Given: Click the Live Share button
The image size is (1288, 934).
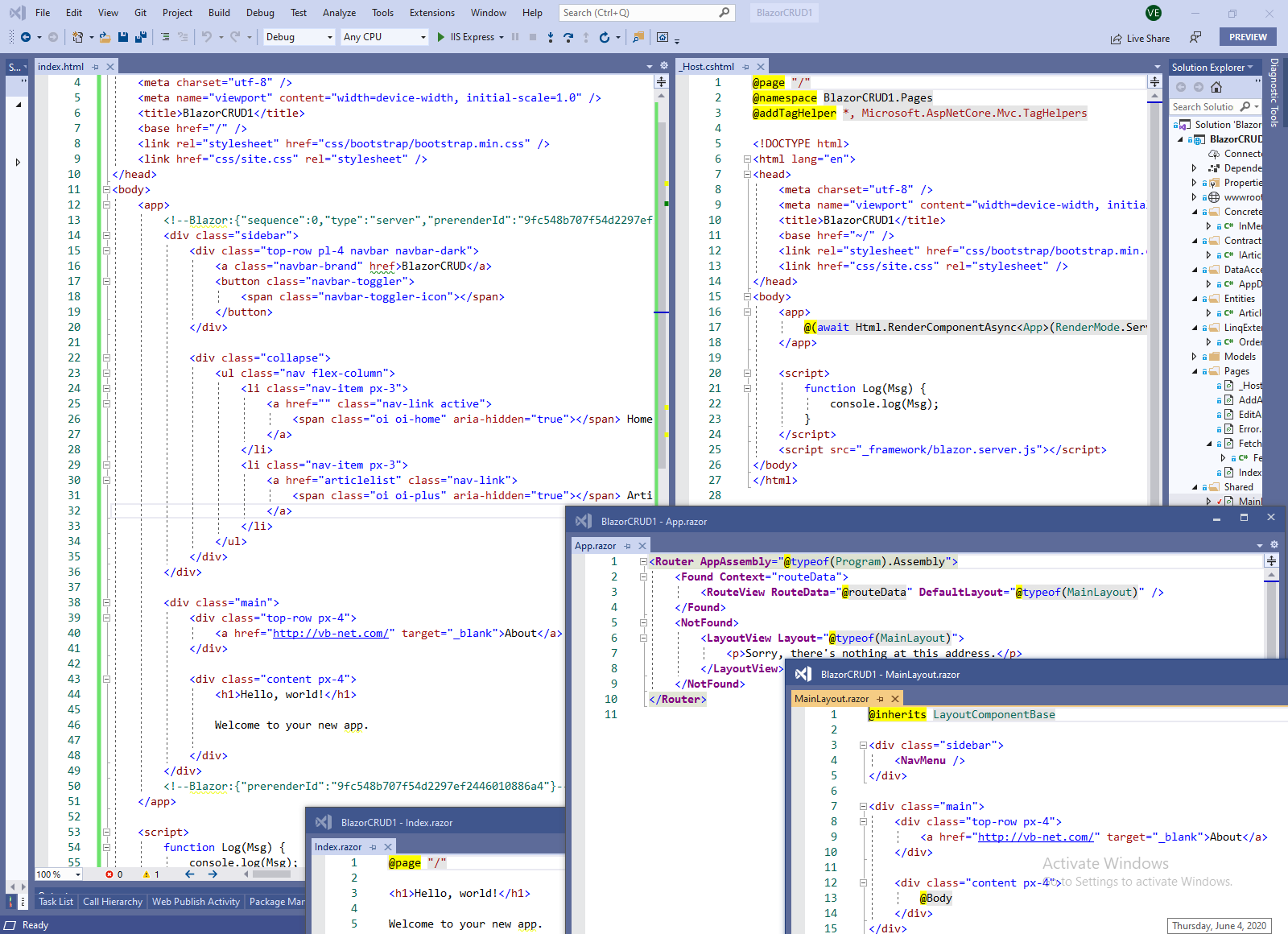Looking at the screenshot, I should [1140, 39].
